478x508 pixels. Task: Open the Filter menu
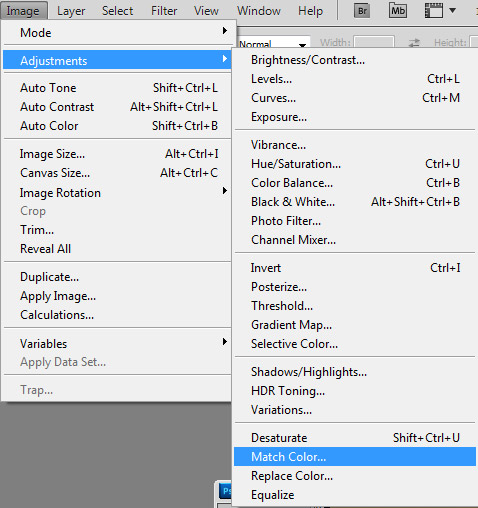pos(164,11)
